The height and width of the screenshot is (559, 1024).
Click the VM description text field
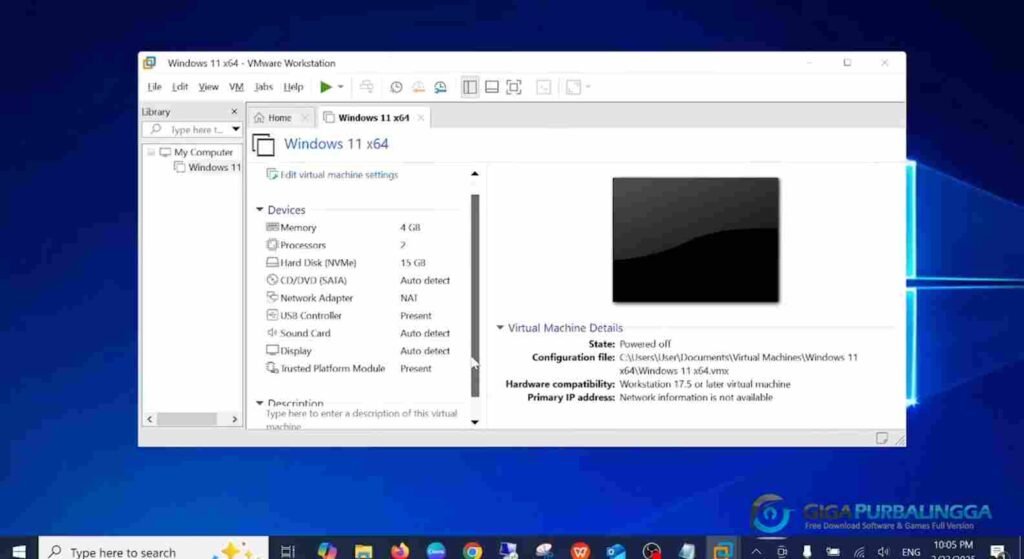361,419
